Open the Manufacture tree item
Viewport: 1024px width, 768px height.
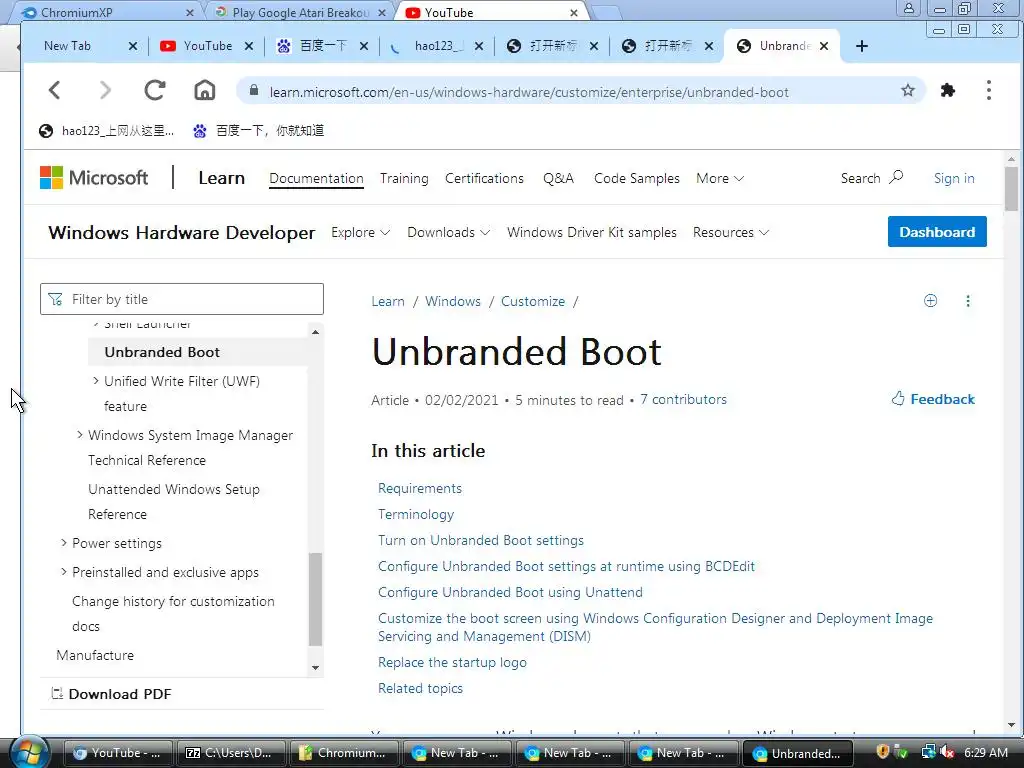[95, 655]
